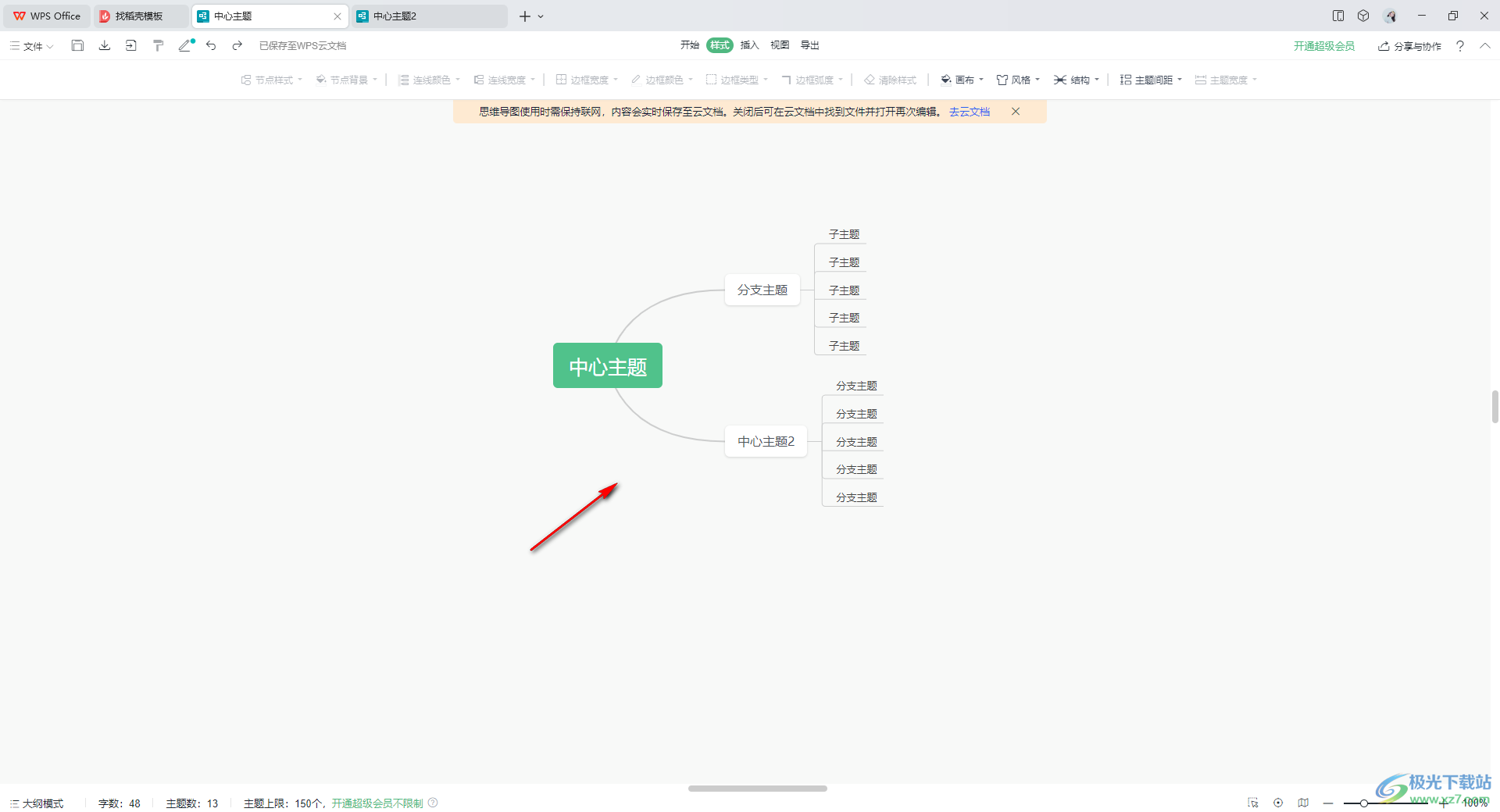Open the 边框类型 dropdown
The width and height of the screenshot is (1500, 812).
pyautogui.click(x=737, y=80)
